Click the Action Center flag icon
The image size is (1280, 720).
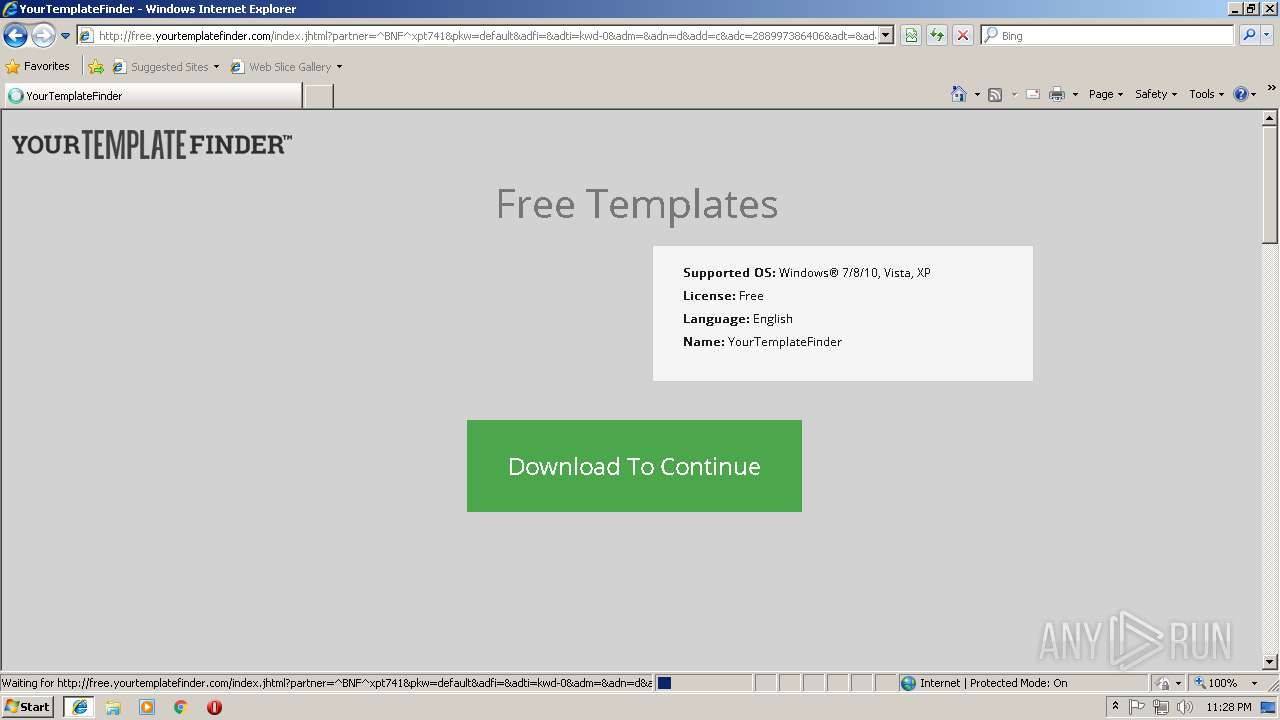pyautogui.click(x=1138, y=707)
